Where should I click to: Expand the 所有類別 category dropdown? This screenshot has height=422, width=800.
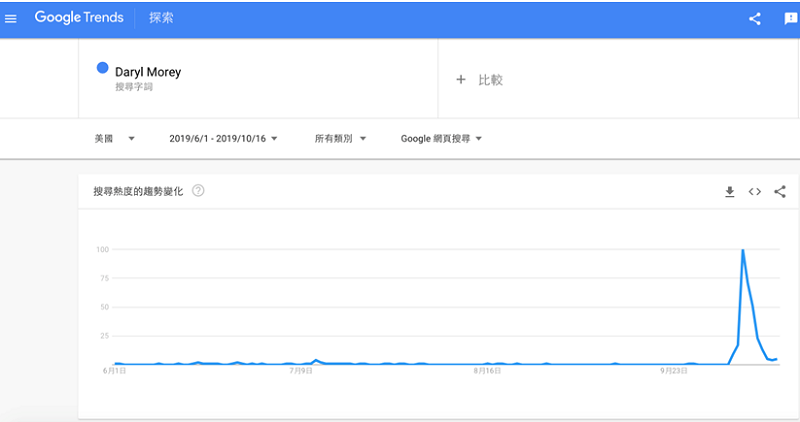(x=340, y=138)
